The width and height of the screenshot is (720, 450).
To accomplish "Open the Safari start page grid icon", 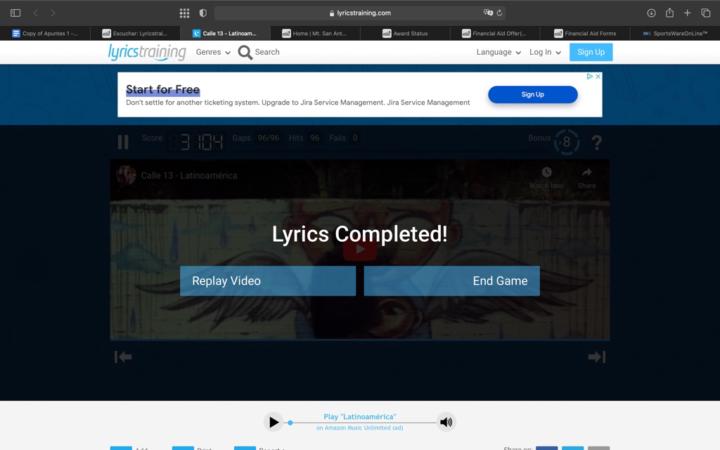I will click(184, 13).
